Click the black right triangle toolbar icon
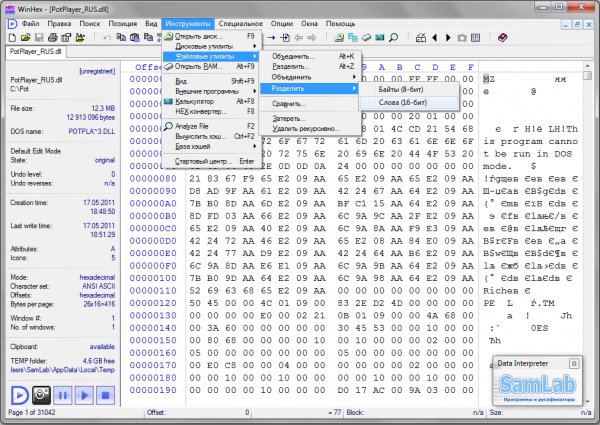600x425 pixels. [x=448, y=37]
